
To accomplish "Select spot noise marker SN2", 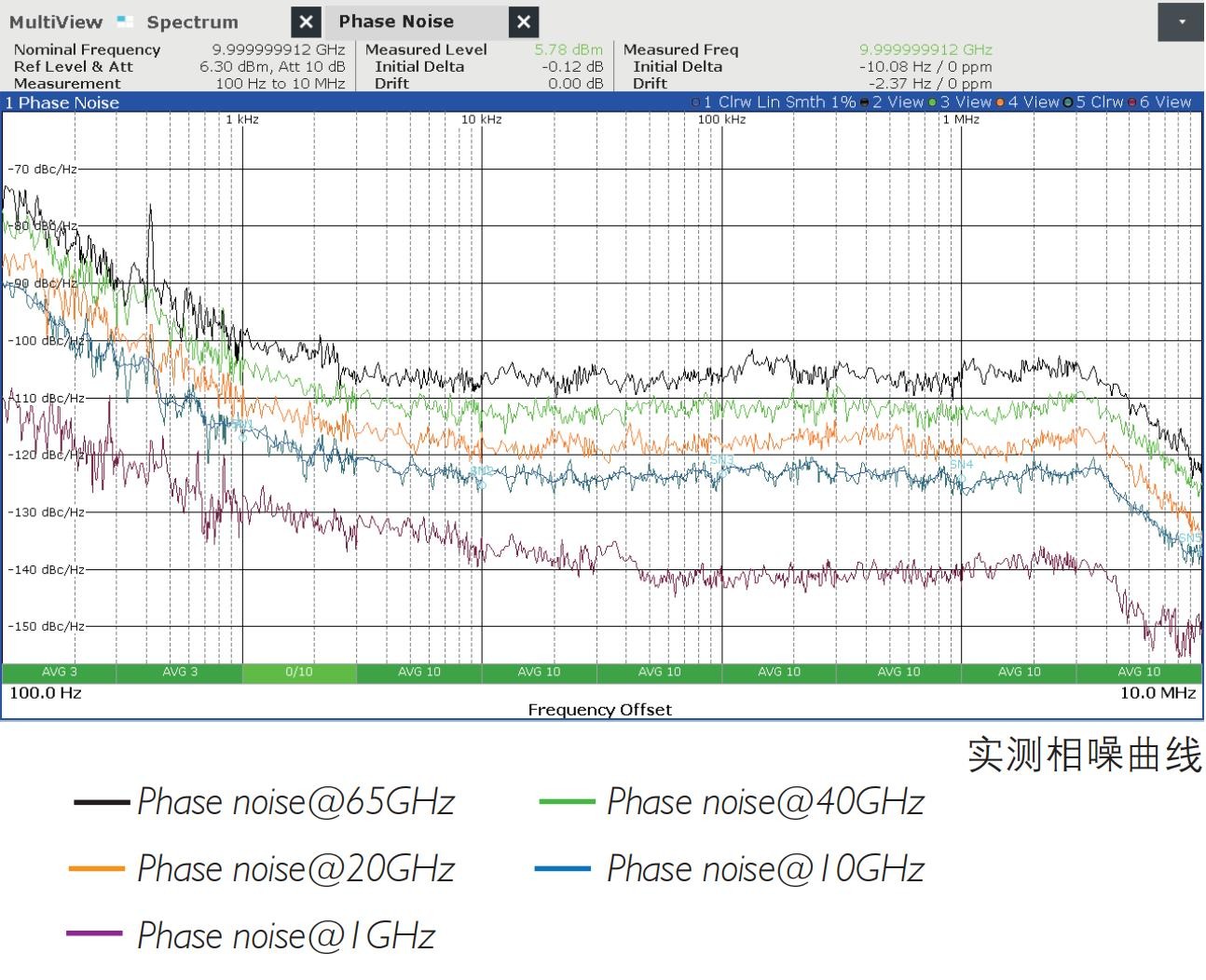I will 482,471.
